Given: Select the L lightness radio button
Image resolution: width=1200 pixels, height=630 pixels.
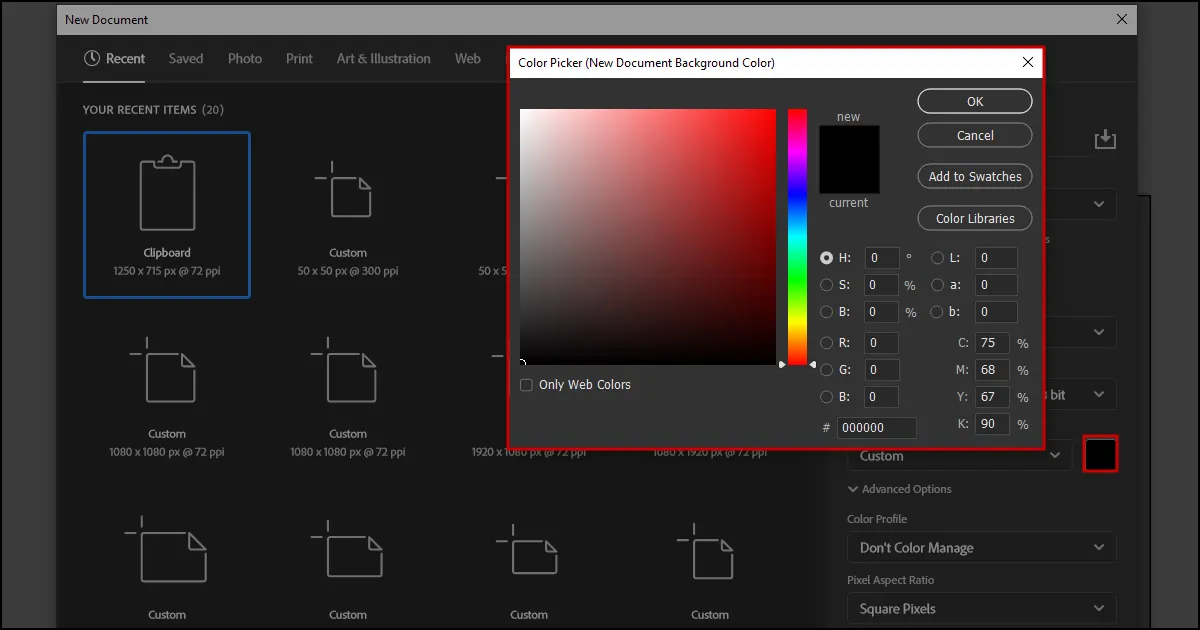Looking at the screenshot, I should click(x=937, y=257).
